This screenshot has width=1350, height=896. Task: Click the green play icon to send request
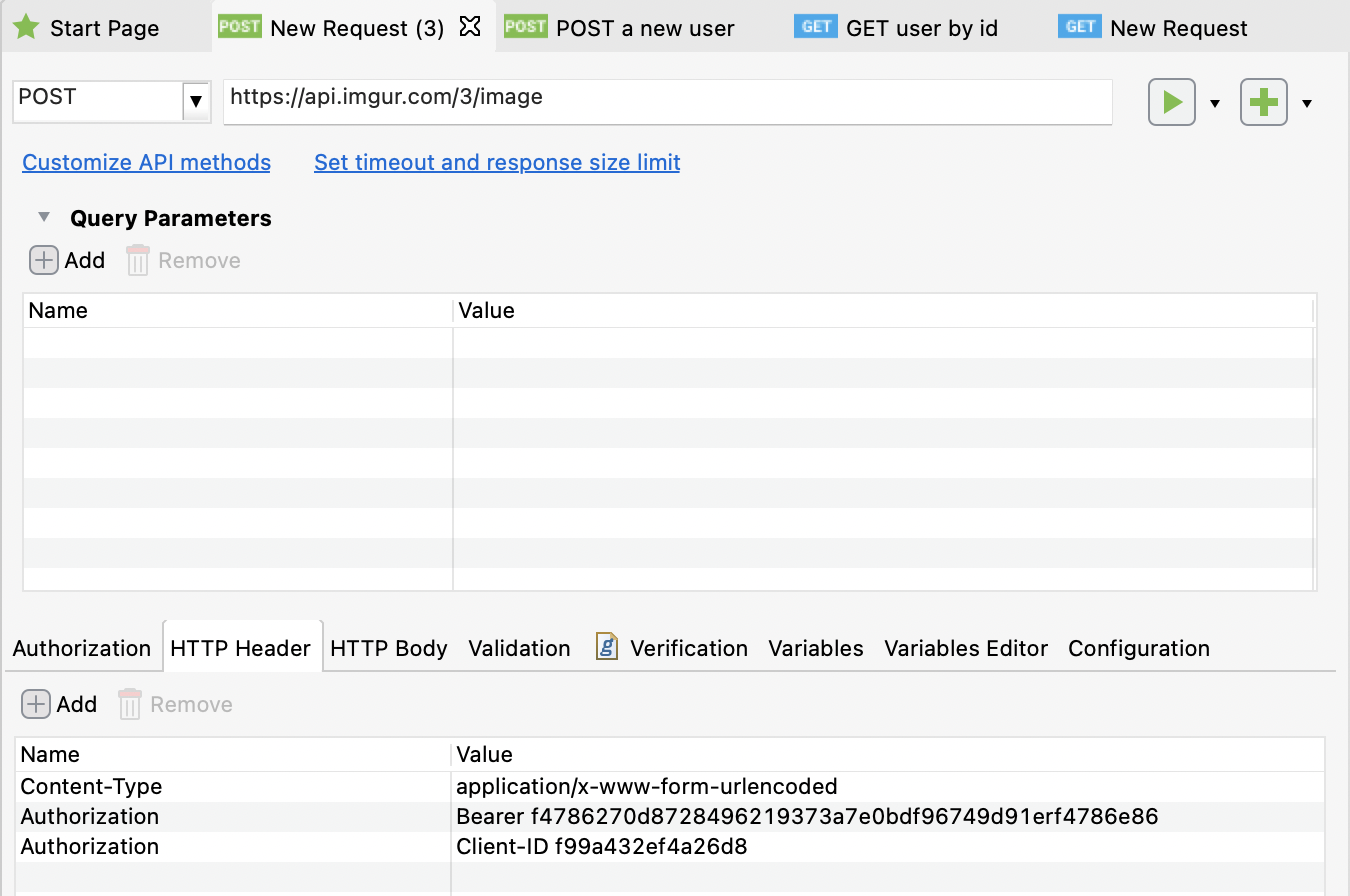[1171, 102]
